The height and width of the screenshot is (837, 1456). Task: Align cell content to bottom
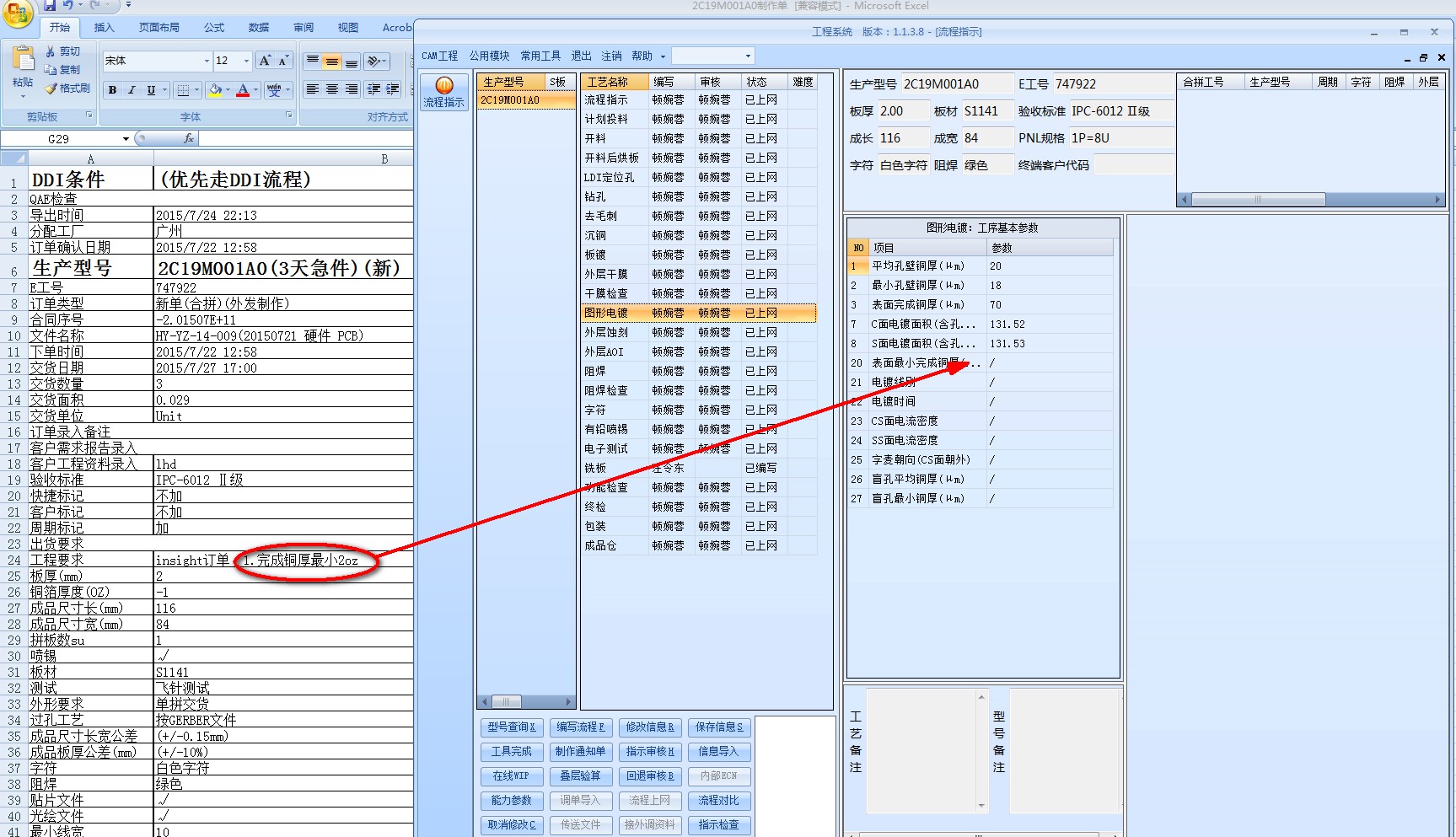click(352, 61)
